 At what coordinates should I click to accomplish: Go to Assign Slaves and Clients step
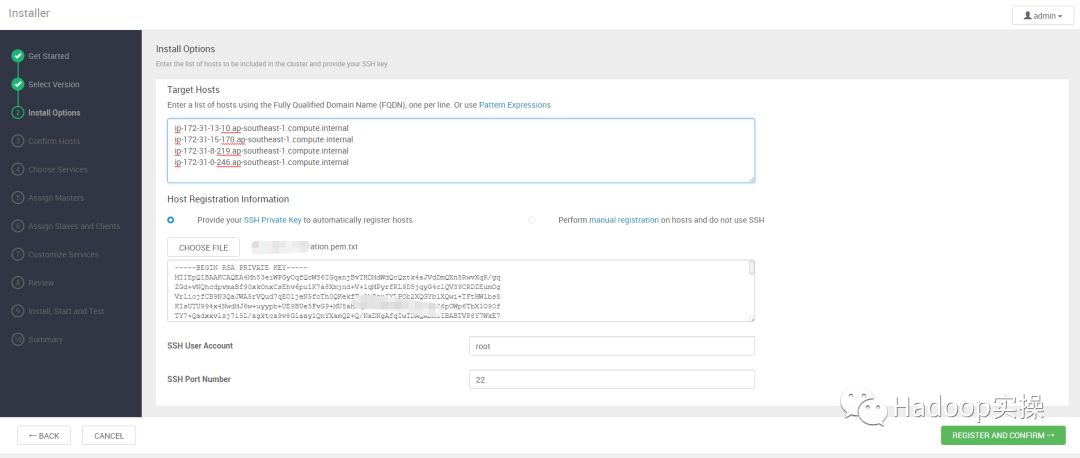pos(74,226)
